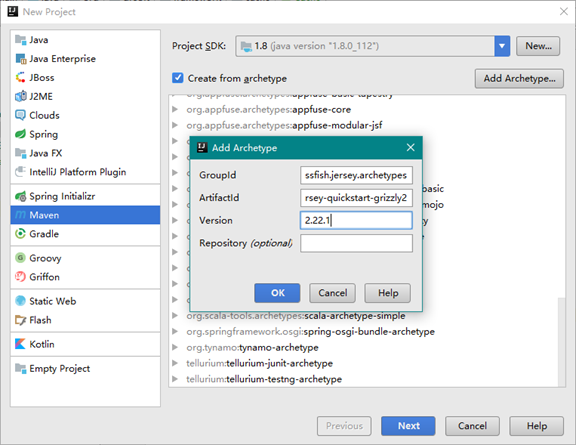Viewport: 576px width, 445px height.
Task: Click Next in New Project
Action: click(x=408, y=426)
